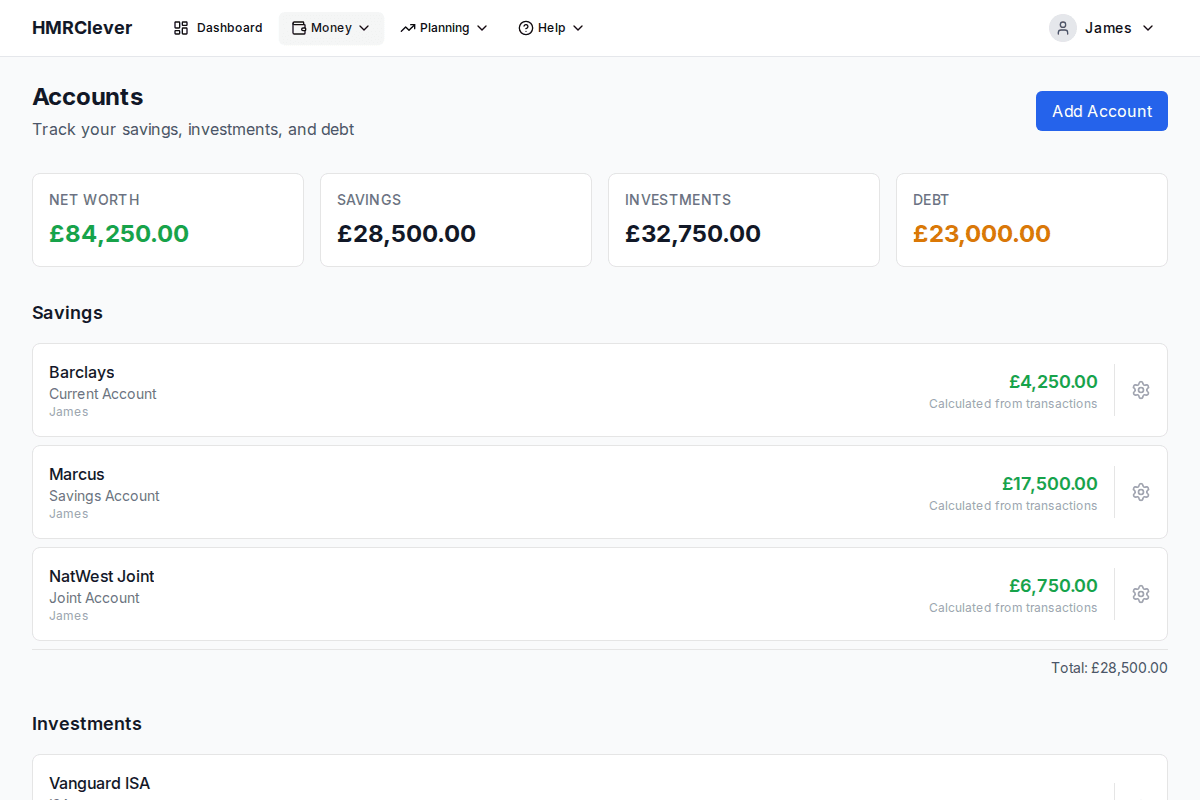This screenshot has width=1200, height=800.
Task: Open settings gear for NatWest Joint account
Action: 1140,594
